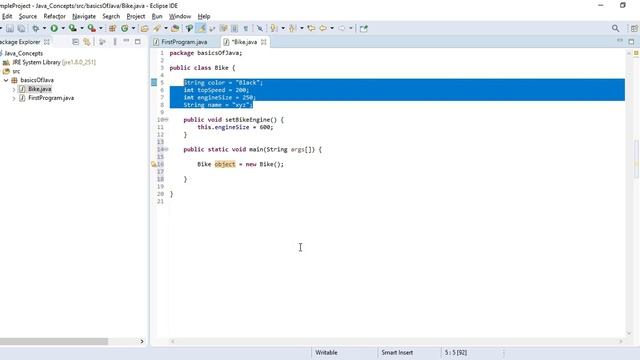Click the Search flashlight toolbar icon
This screenshot has height=360, width=640.
tap(157, 28)
